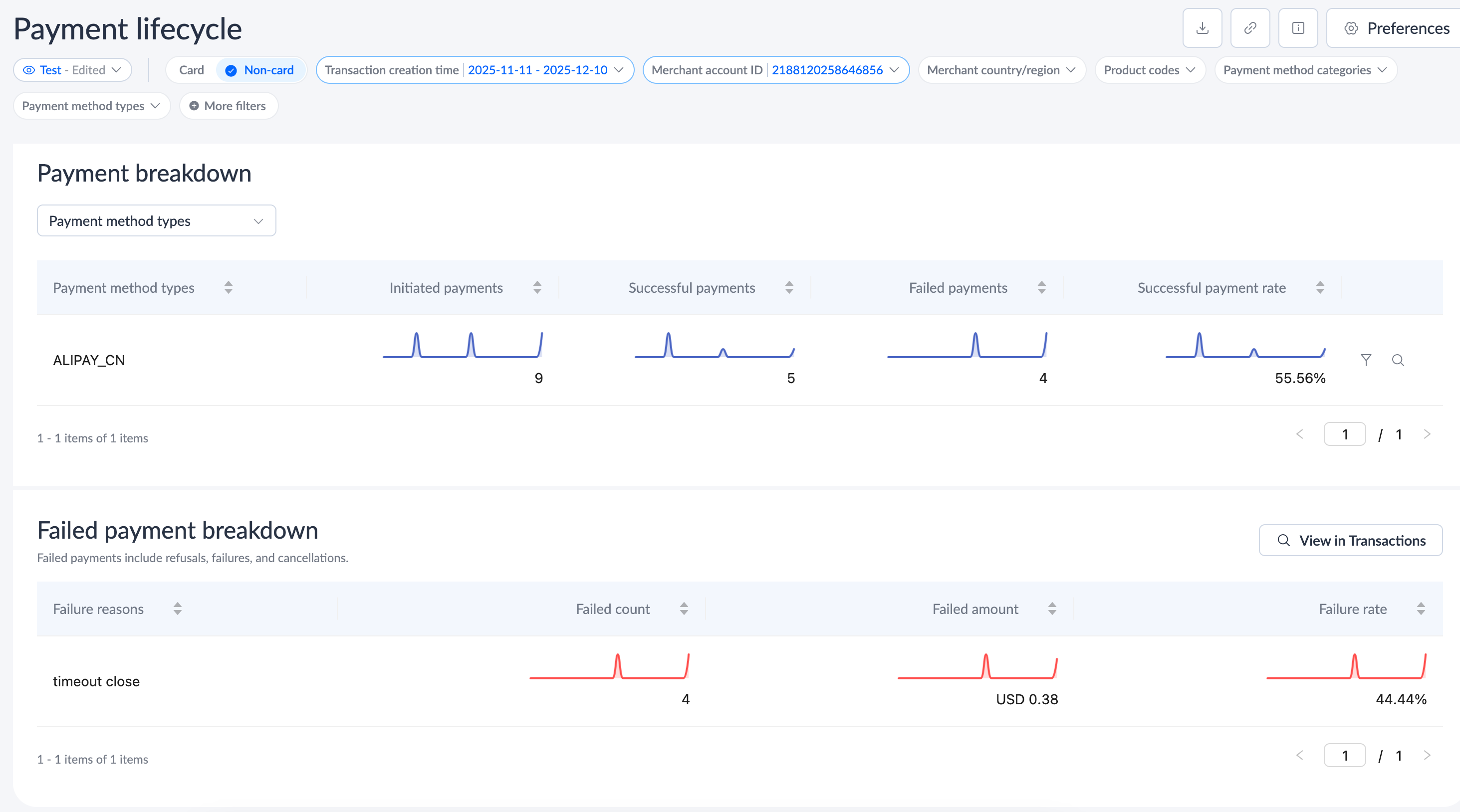Image resolution: width=1460 pixels, height=812 pixels.
Task: Click the download report icon
Action: coord(1202,28)
